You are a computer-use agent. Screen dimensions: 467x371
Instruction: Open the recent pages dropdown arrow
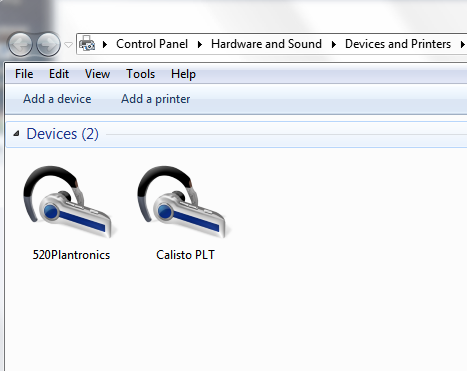coord(68,44)
